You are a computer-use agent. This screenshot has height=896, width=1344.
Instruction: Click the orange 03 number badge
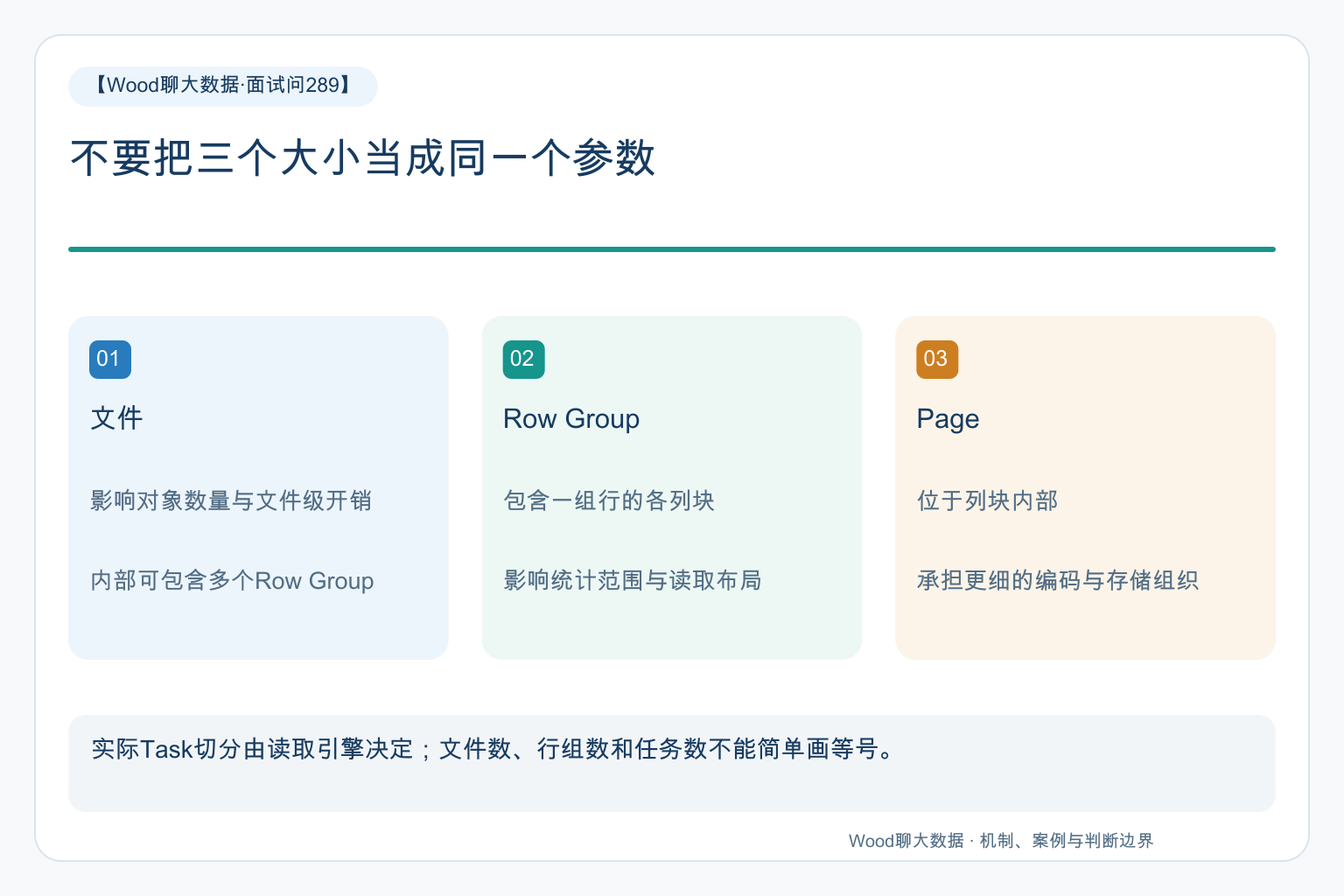coord(937,359)
